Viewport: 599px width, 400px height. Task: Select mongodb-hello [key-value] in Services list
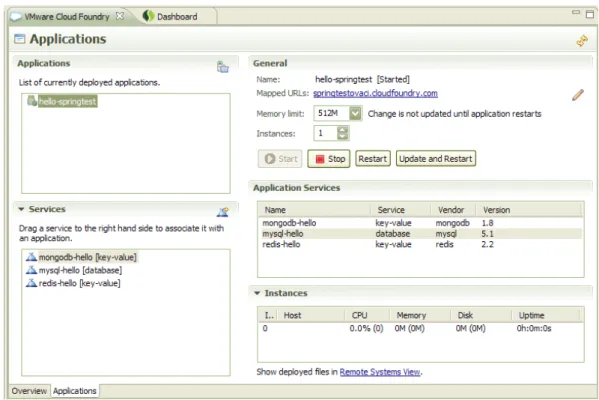(x=87, y=257)
